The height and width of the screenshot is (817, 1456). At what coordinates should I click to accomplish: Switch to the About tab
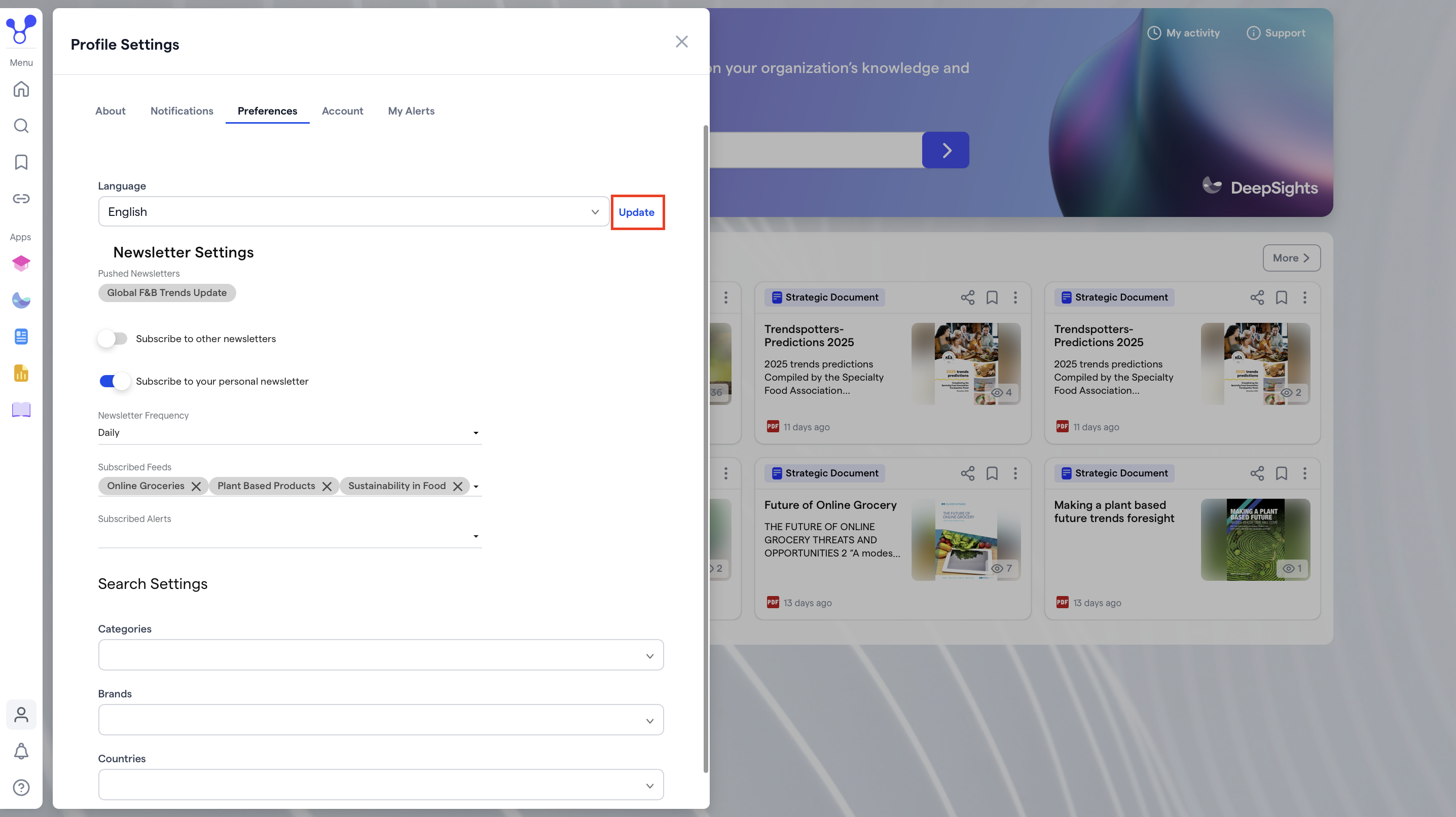[110, 111]
